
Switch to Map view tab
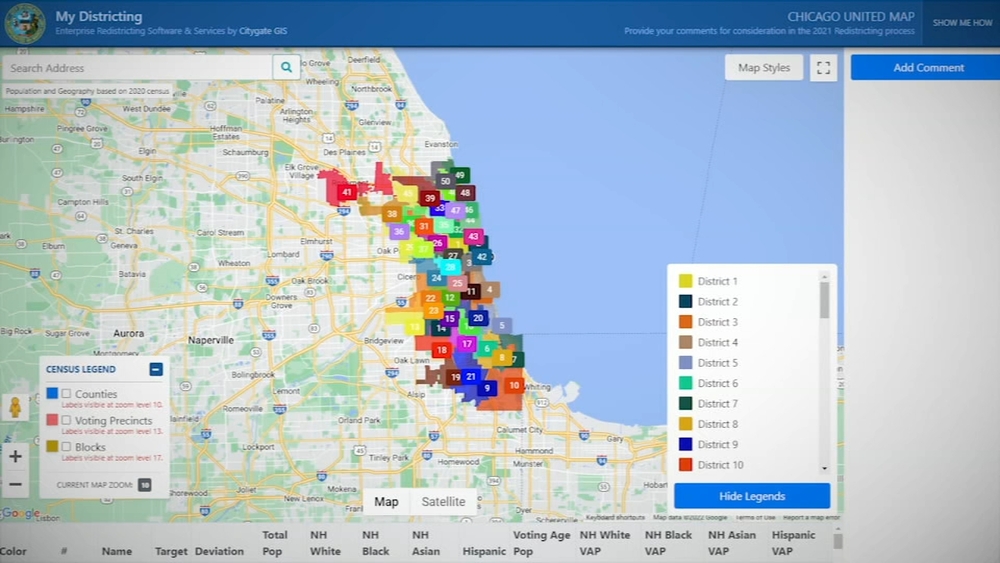click(386, 502)
